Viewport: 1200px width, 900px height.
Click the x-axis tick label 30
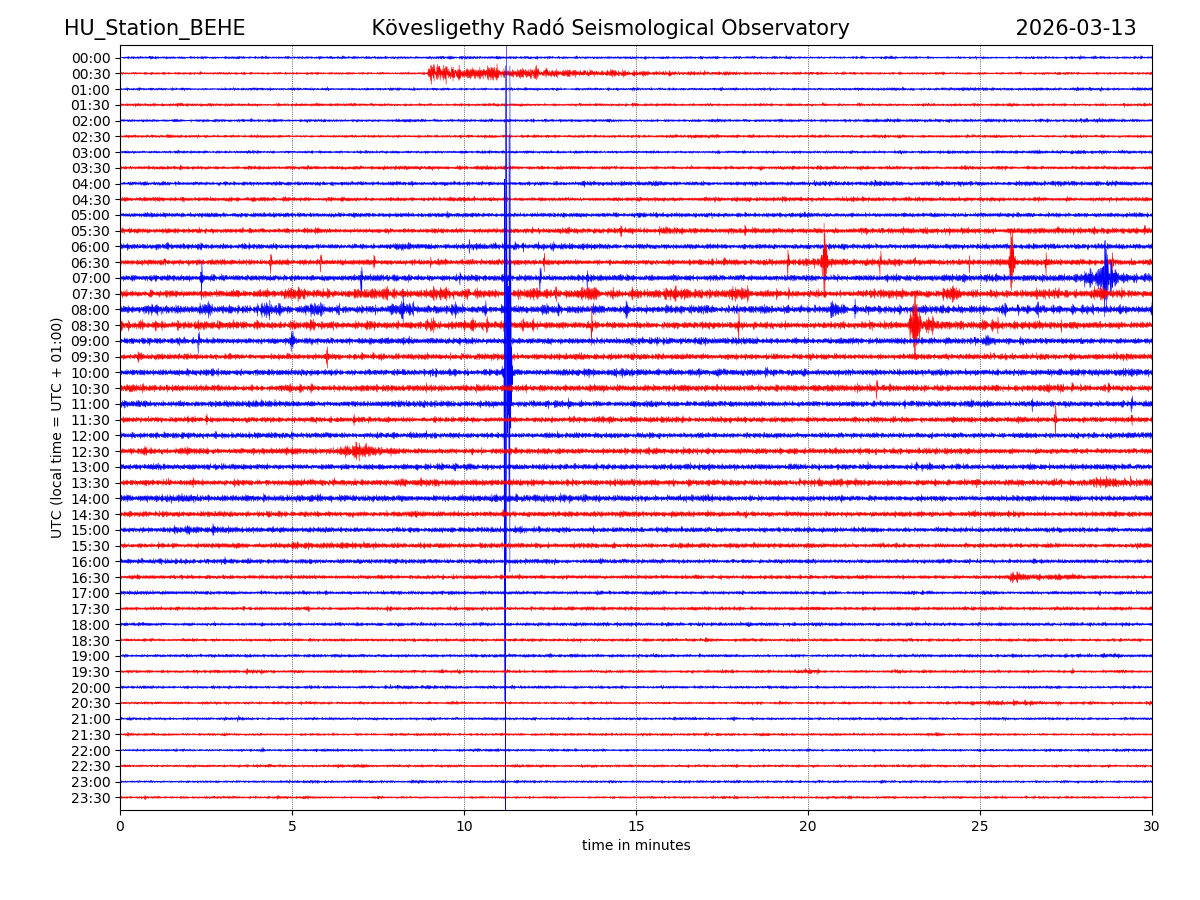click(1152, 826)
